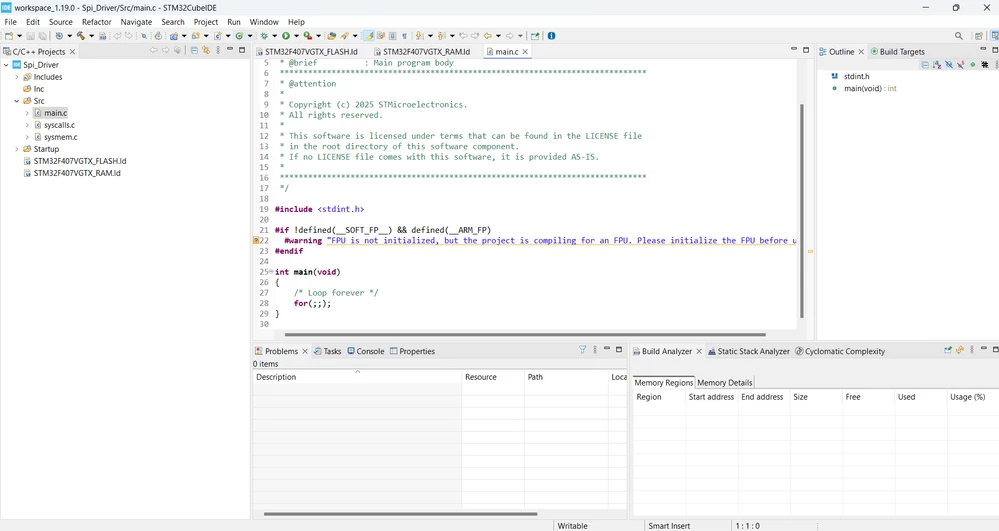
Task: Click the editor horizontal scrollbar
Action: (x=525, y=334)
